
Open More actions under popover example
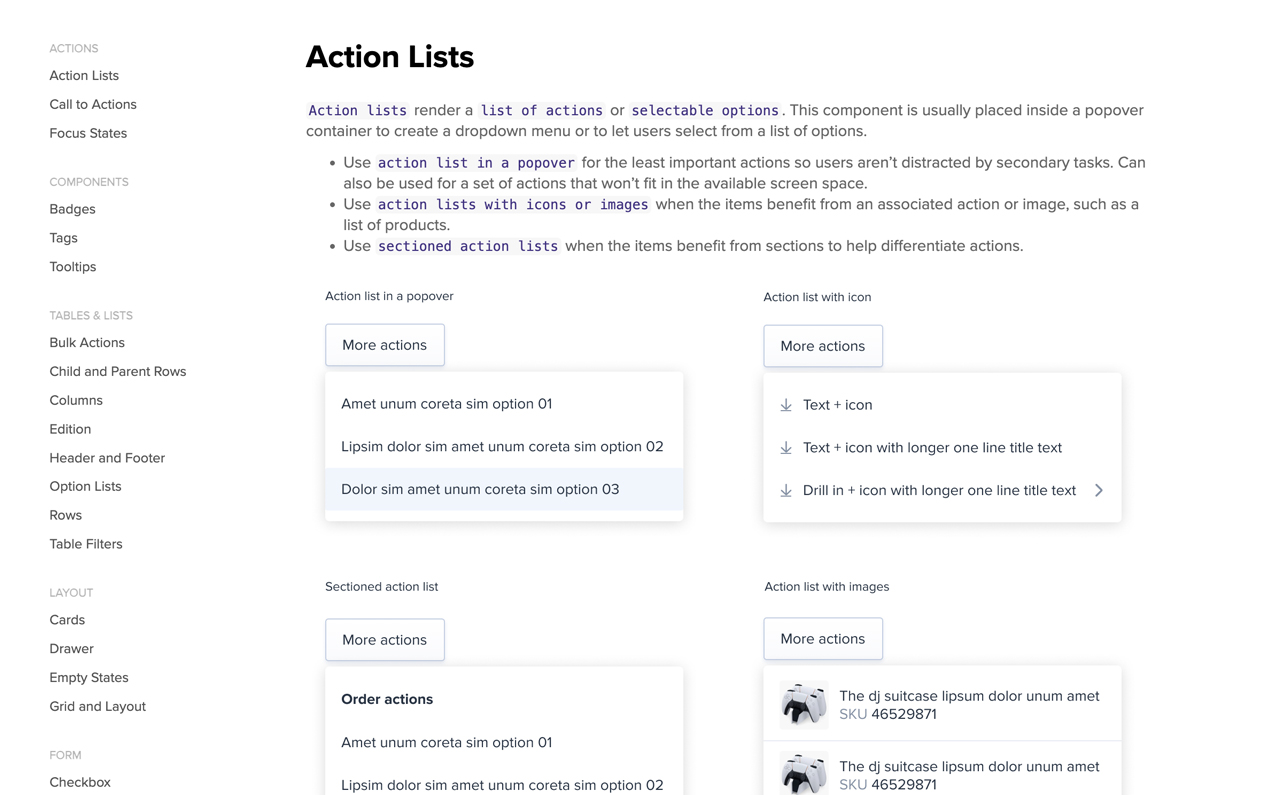point(384,345)
